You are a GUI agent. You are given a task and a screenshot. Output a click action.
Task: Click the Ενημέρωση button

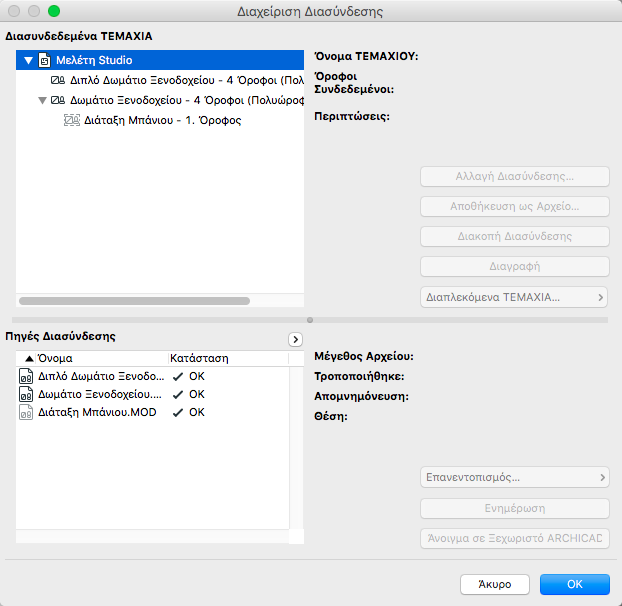[x=514, y=508]
